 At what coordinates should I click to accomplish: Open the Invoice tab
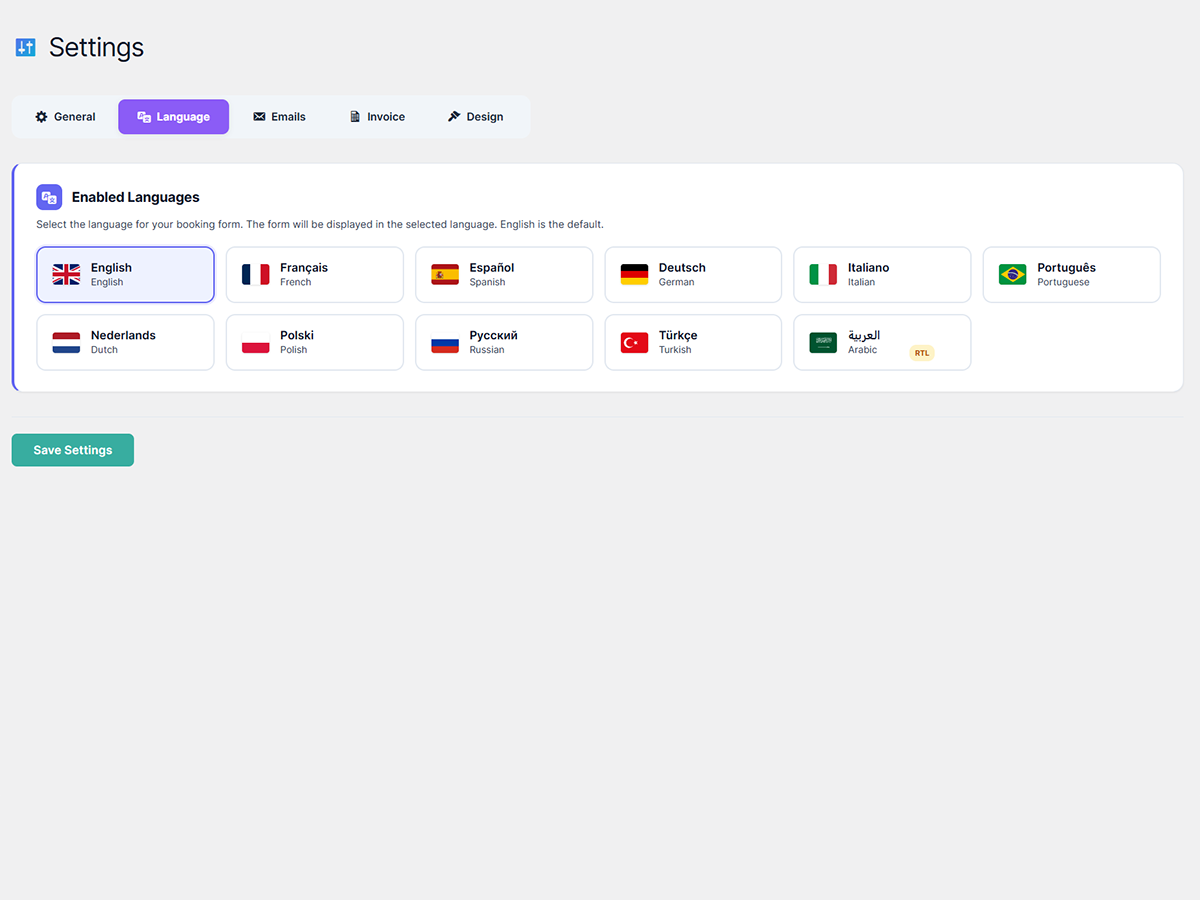click(377, 117)
